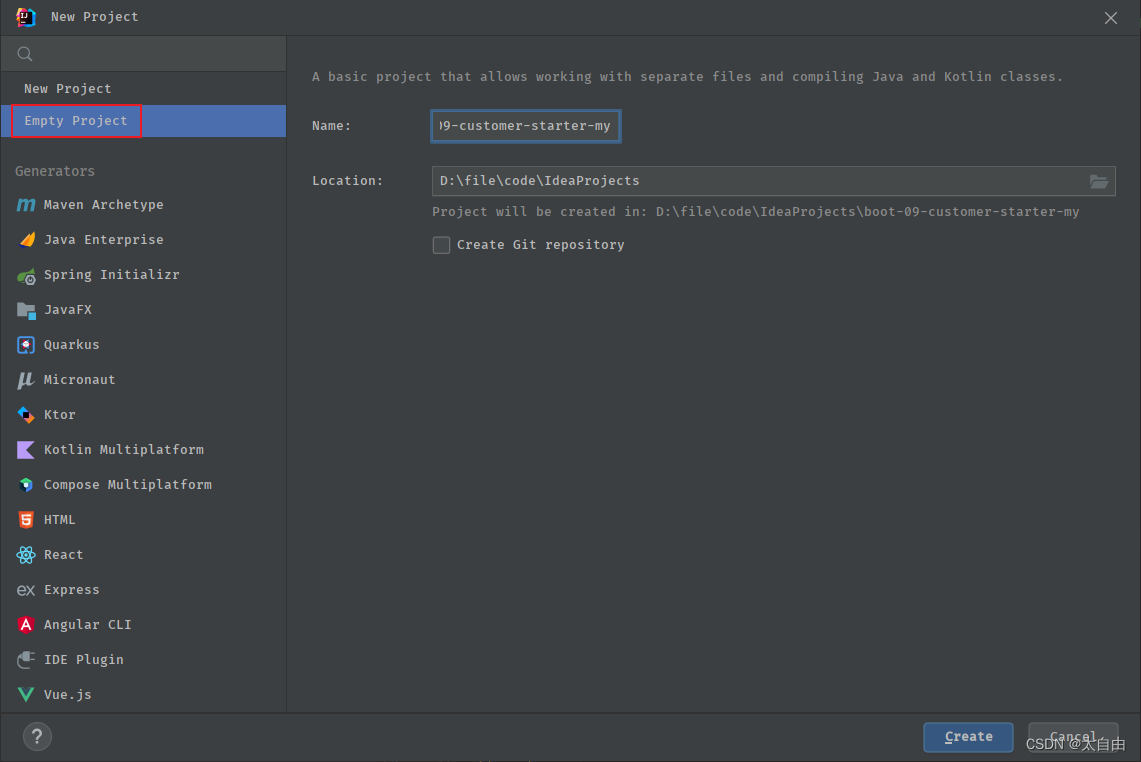Select Kotlin Multiplatform label

[124, 450]
